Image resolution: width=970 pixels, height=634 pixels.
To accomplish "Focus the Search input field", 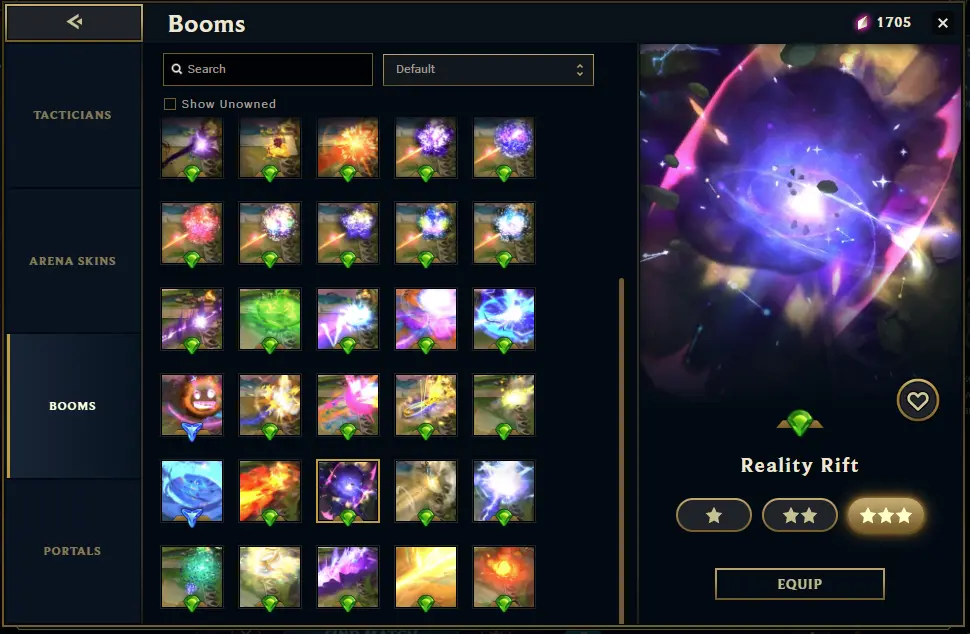I will pyautogui.click(x=268, y=69).
